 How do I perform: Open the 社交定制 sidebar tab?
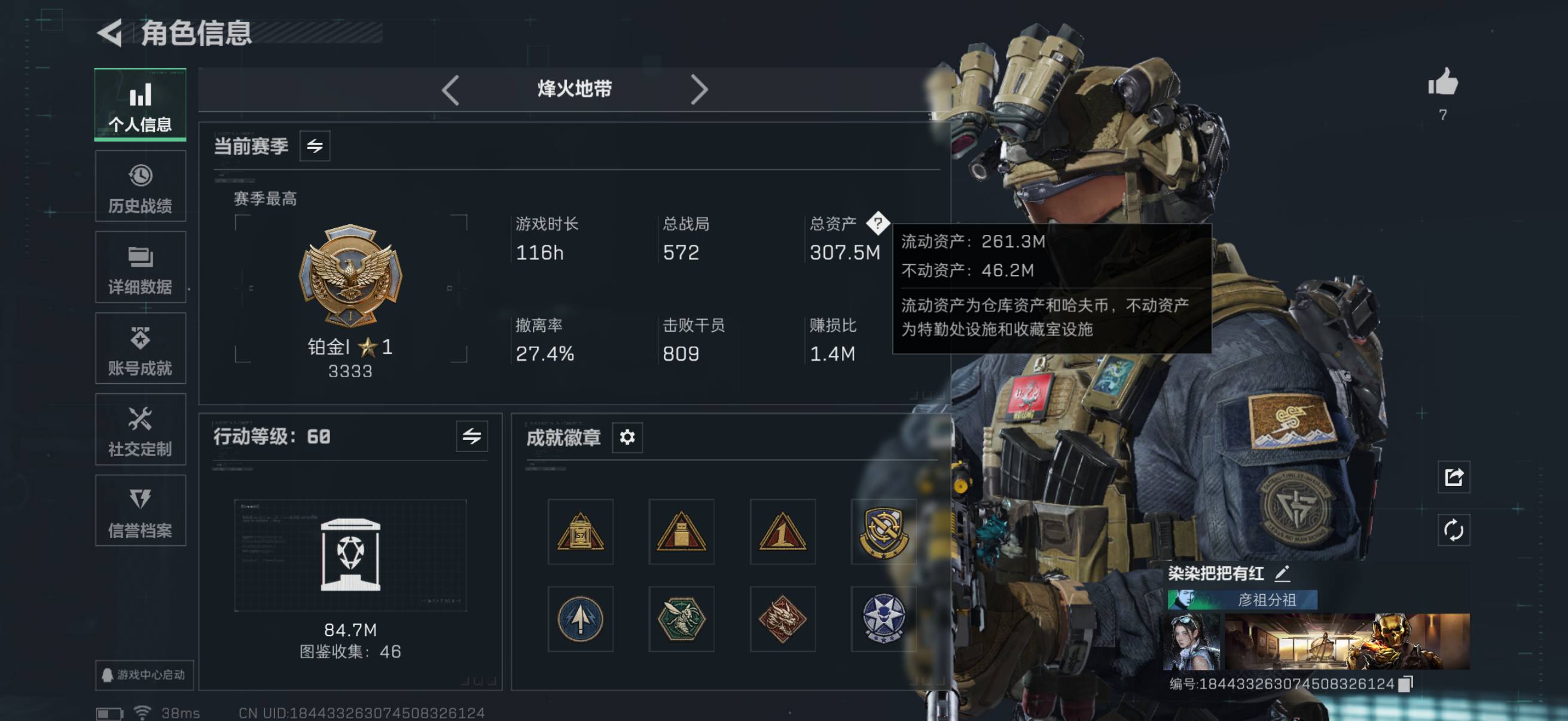click(x=141, y=430)
